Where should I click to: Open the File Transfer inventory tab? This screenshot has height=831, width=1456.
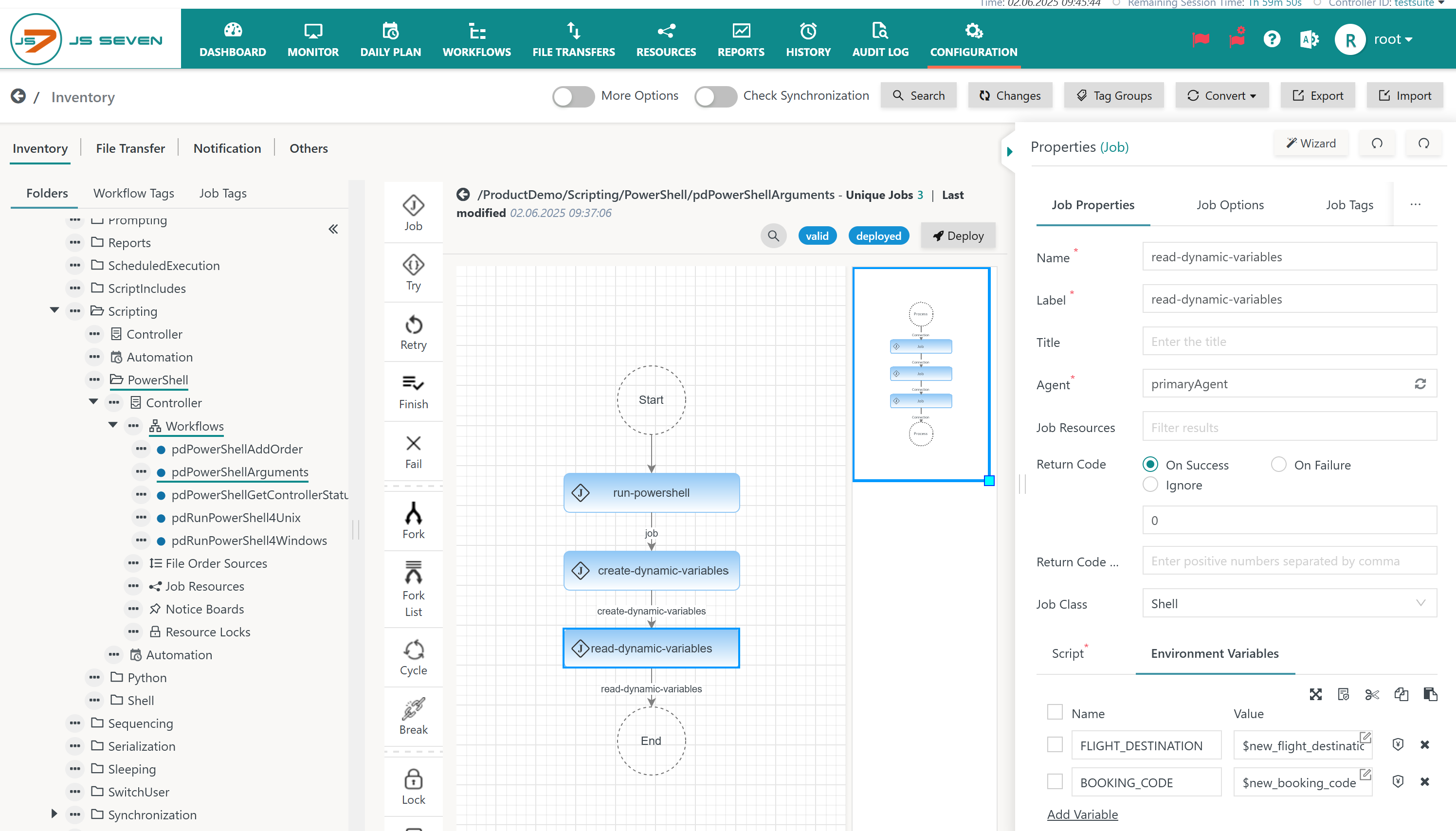pos(130,148)
